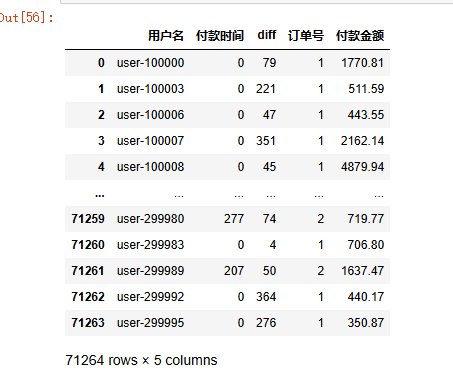Click 付款时间 value 207
This screenshot has width=453, height=375.
(234, 271)
